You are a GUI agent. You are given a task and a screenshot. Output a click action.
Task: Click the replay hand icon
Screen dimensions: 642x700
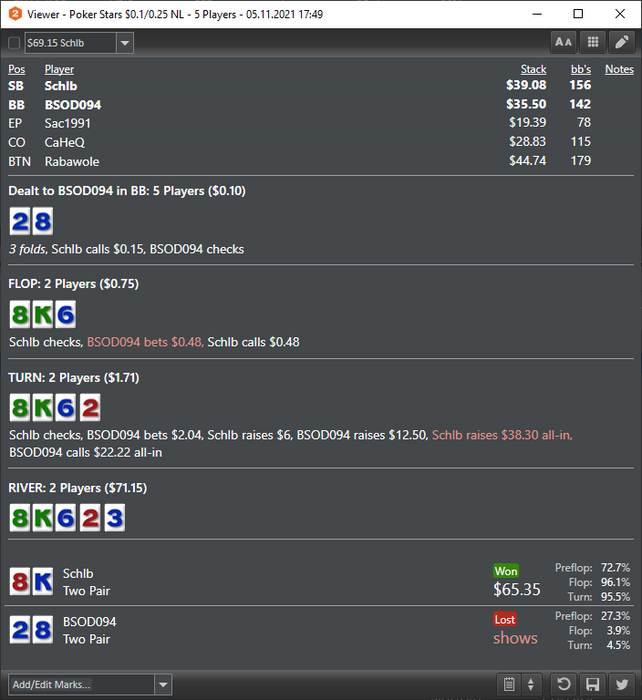click(563, 684)
